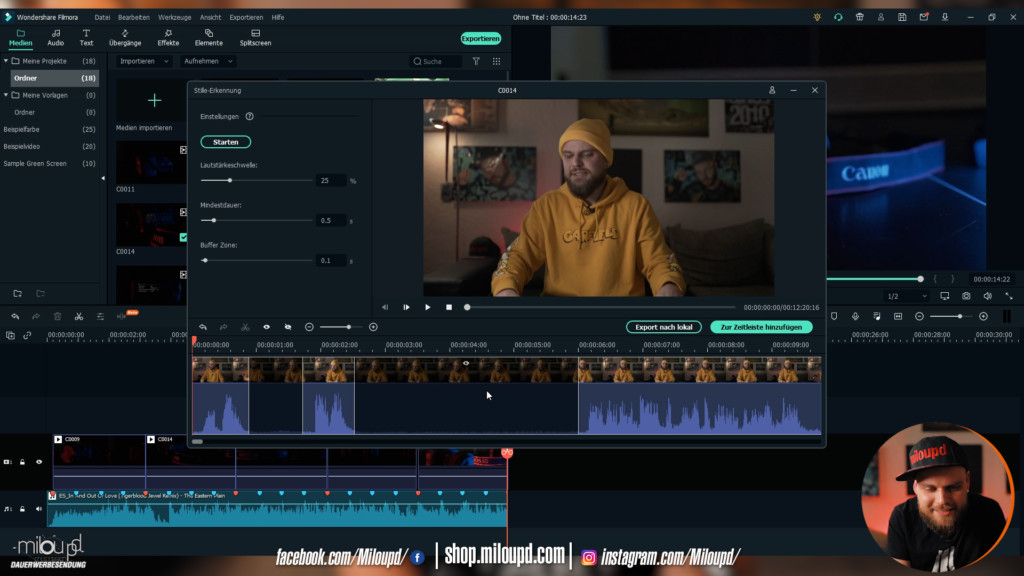Open the Aufnehmen dropdown
Viewport: 1024px width, 576px height.
208,61
